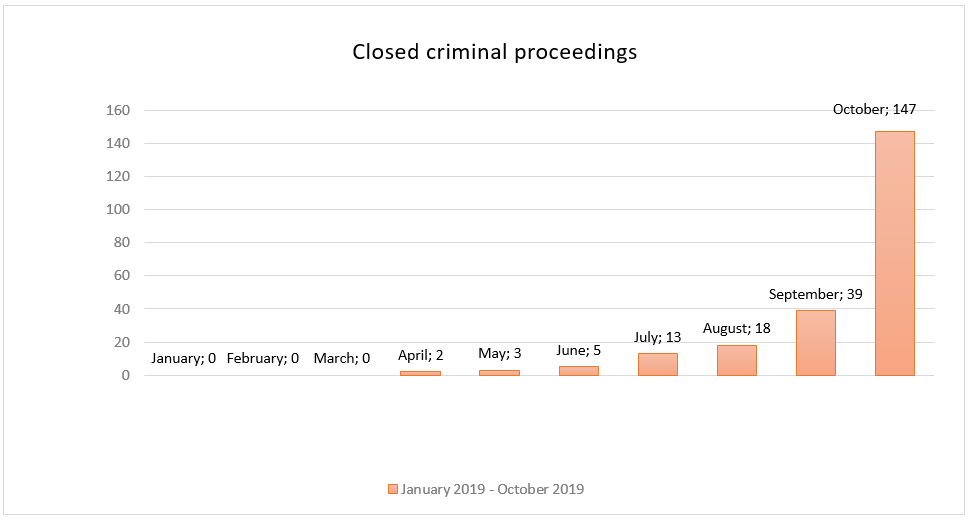Select the September bar
The height and width of the screenshot is (523, 971).
816,343
